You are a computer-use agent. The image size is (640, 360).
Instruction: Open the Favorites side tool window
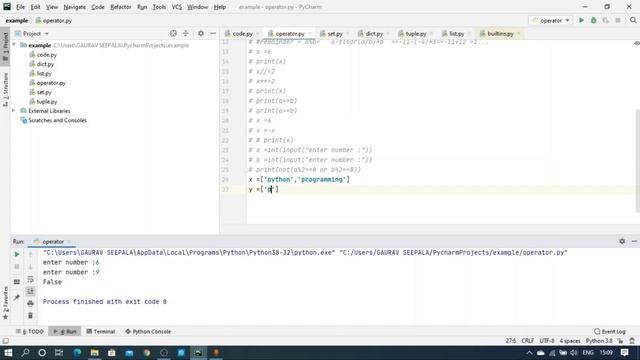pyautogui.click(x=5, y=303)
